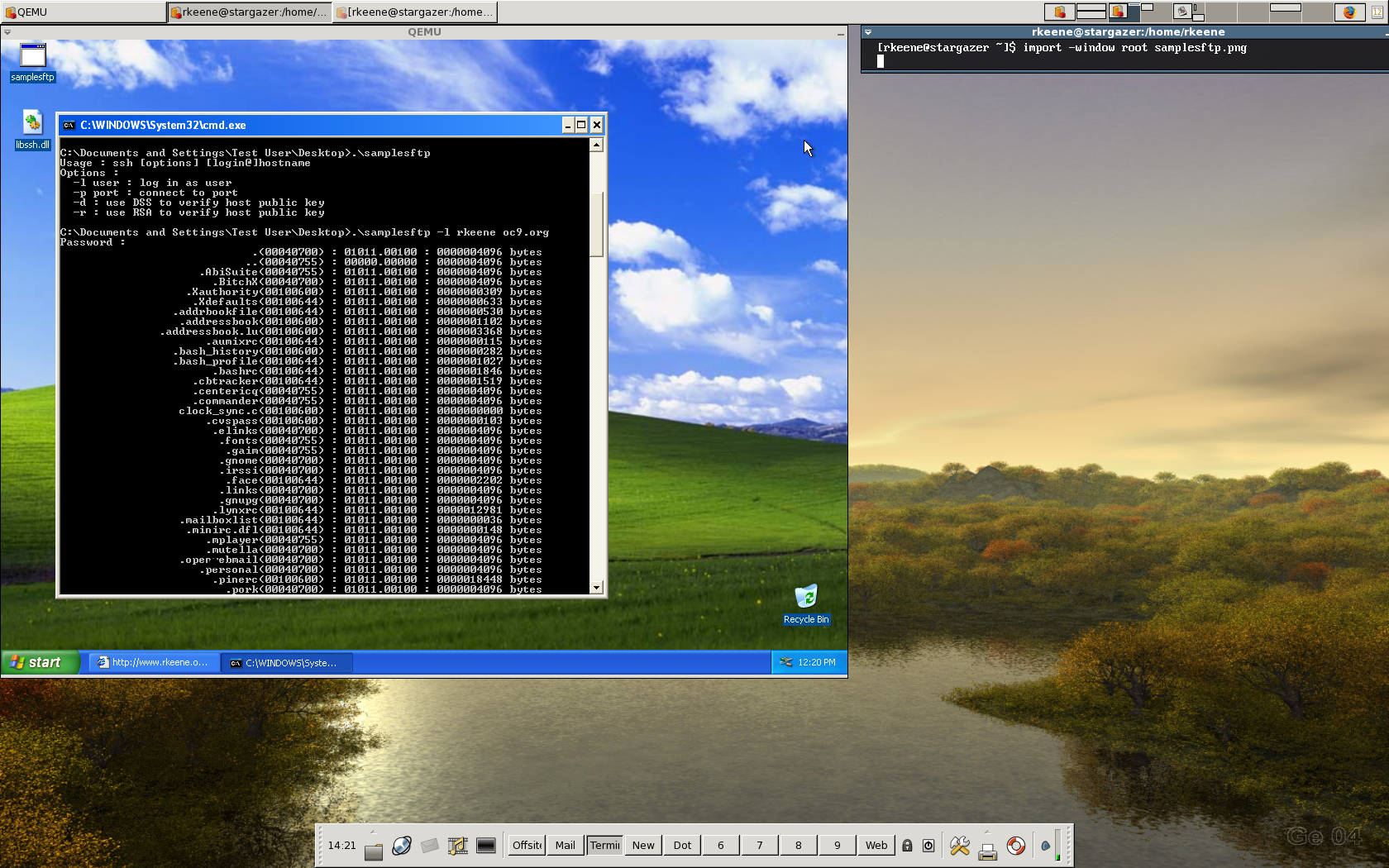1389x868 pixels.
Task: Click the logout power button icon
Action: tap(928, 846)
